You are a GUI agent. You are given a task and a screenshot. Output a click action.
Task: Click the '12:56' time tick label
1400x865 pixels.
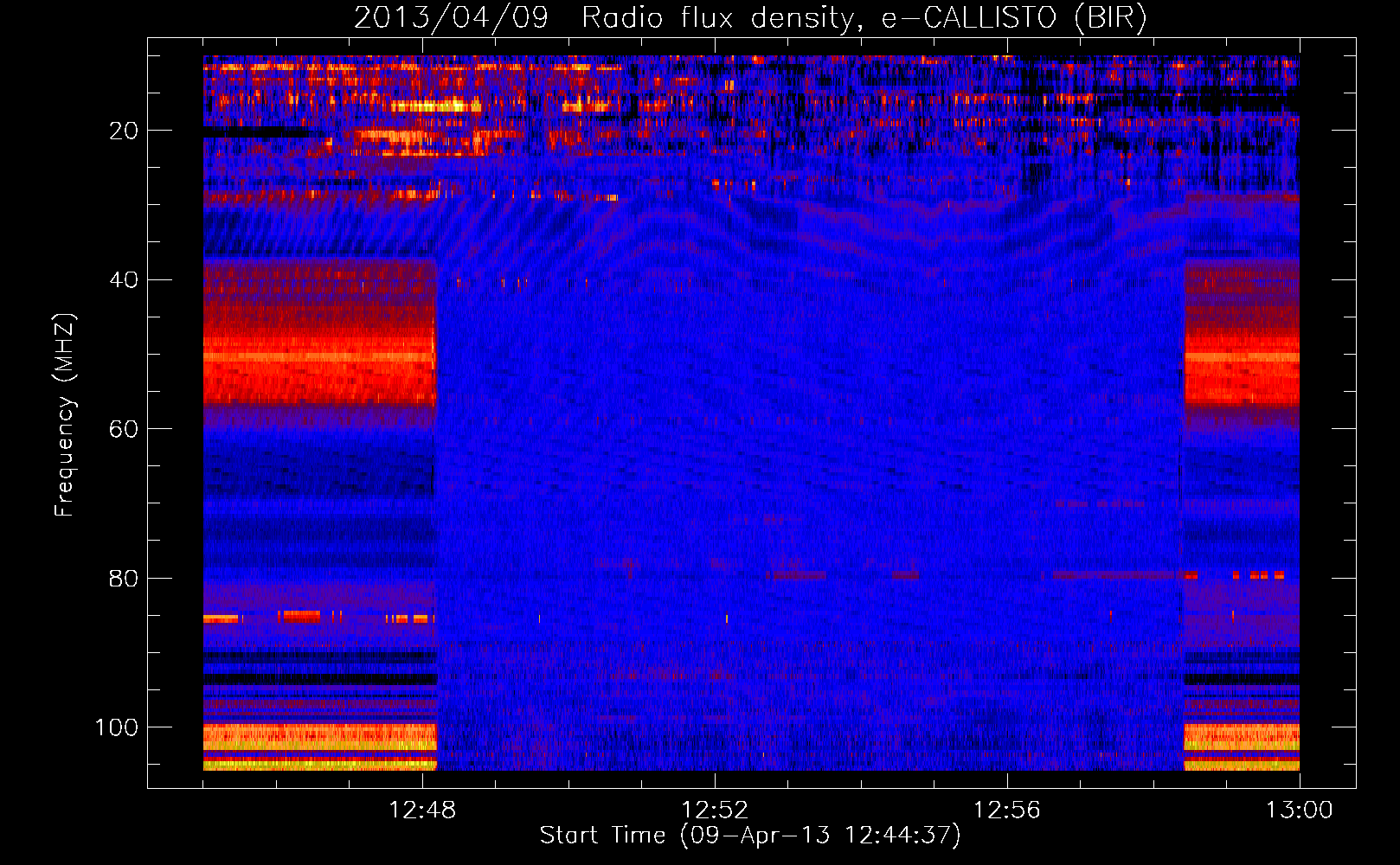click(x=1007, y=811)
